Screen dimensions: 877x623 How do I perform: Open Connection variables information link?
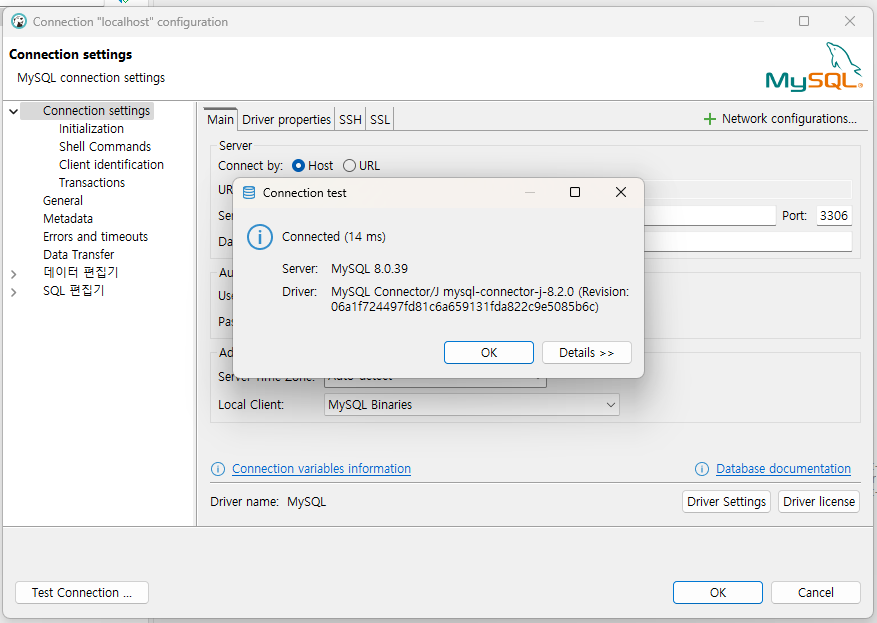[321, 469]
